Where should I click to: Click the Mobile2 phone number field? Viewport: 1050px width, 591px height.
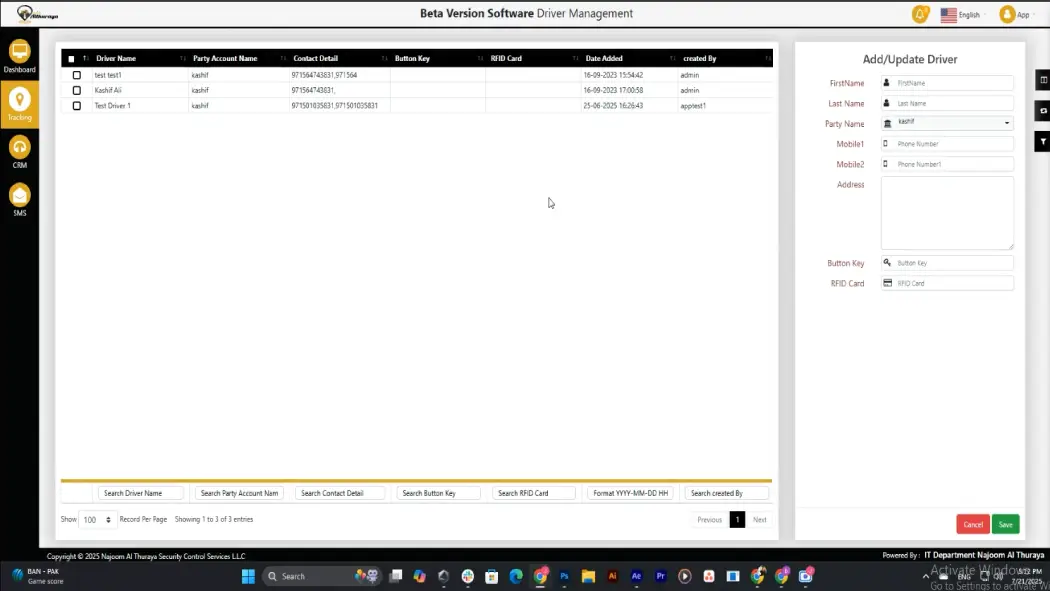947,164
